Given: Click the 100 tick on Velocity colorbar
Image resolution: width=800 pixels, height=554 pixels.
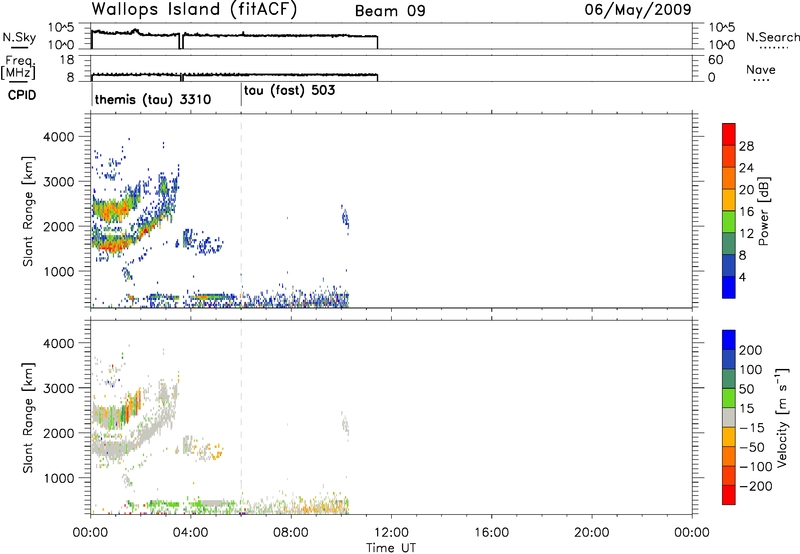Looking at the screenshot, I should click(751, 369).
